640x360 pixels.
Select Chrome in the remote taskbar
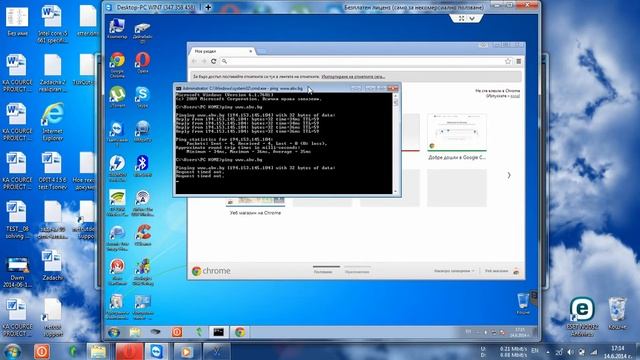(240, 332)
